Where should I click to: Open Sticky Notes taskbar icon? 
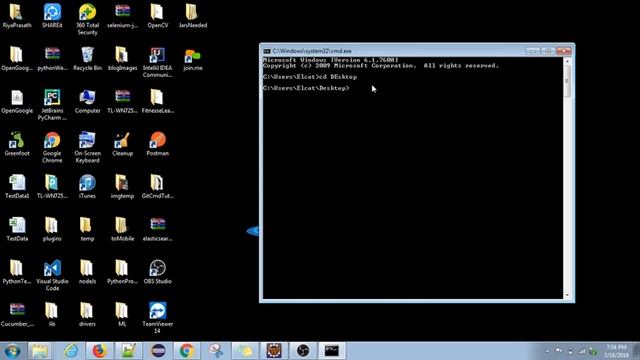245,351
